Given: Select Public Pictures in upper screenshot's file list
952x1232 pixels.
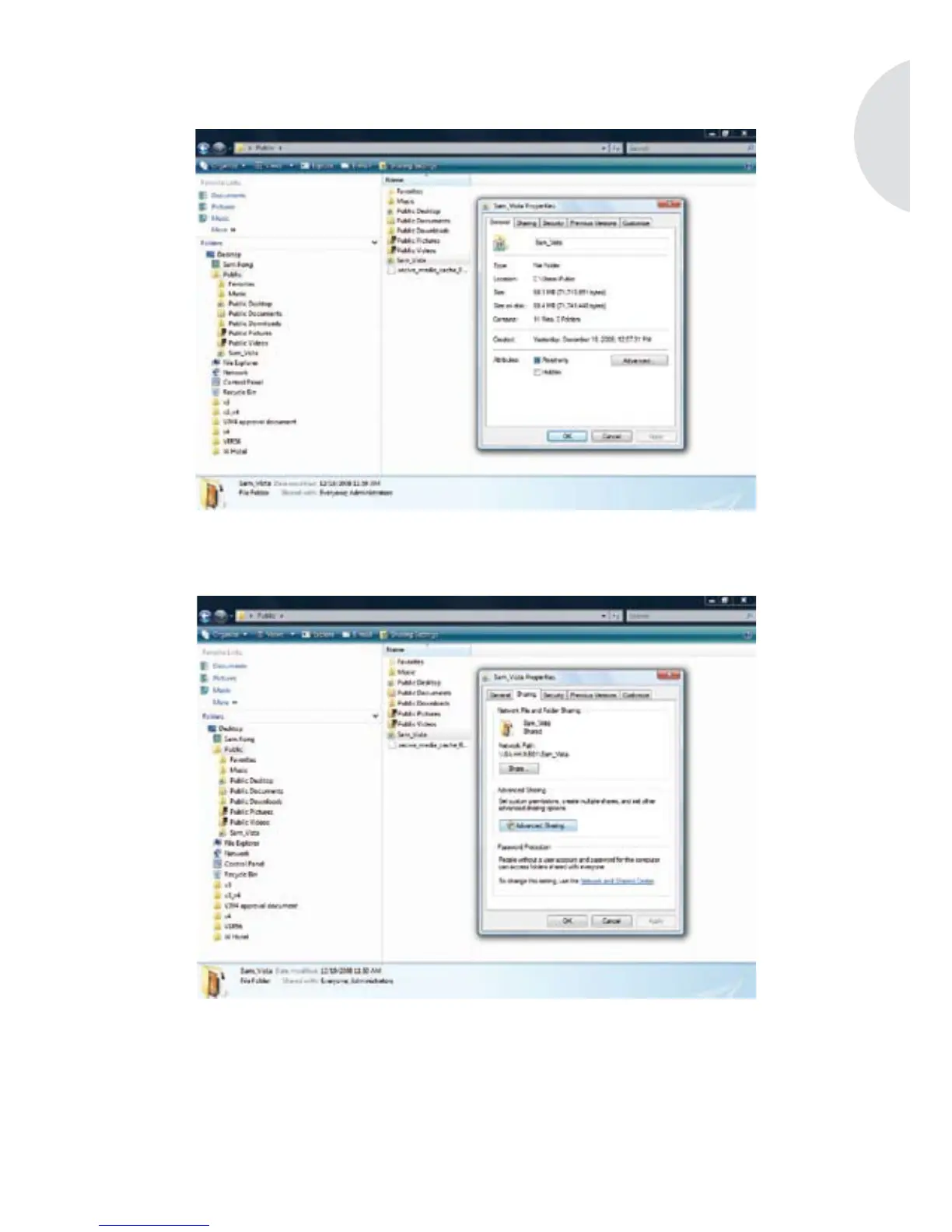Looking at the screenshot, I should click(x=418, y=240).
